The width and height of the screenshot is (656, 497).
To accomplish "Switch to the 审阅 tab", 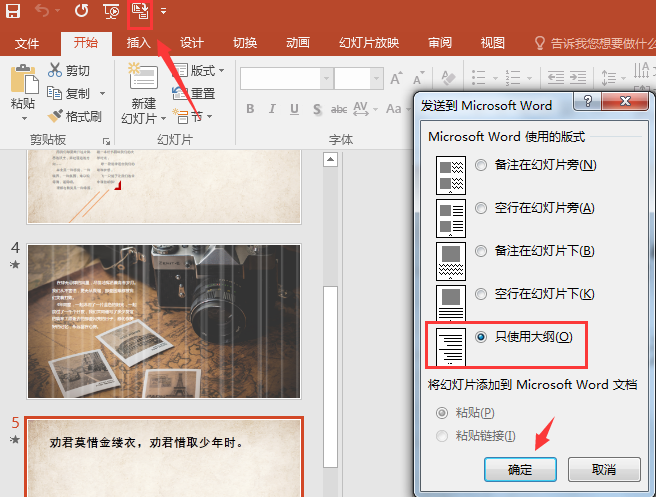I will point(440,43).
